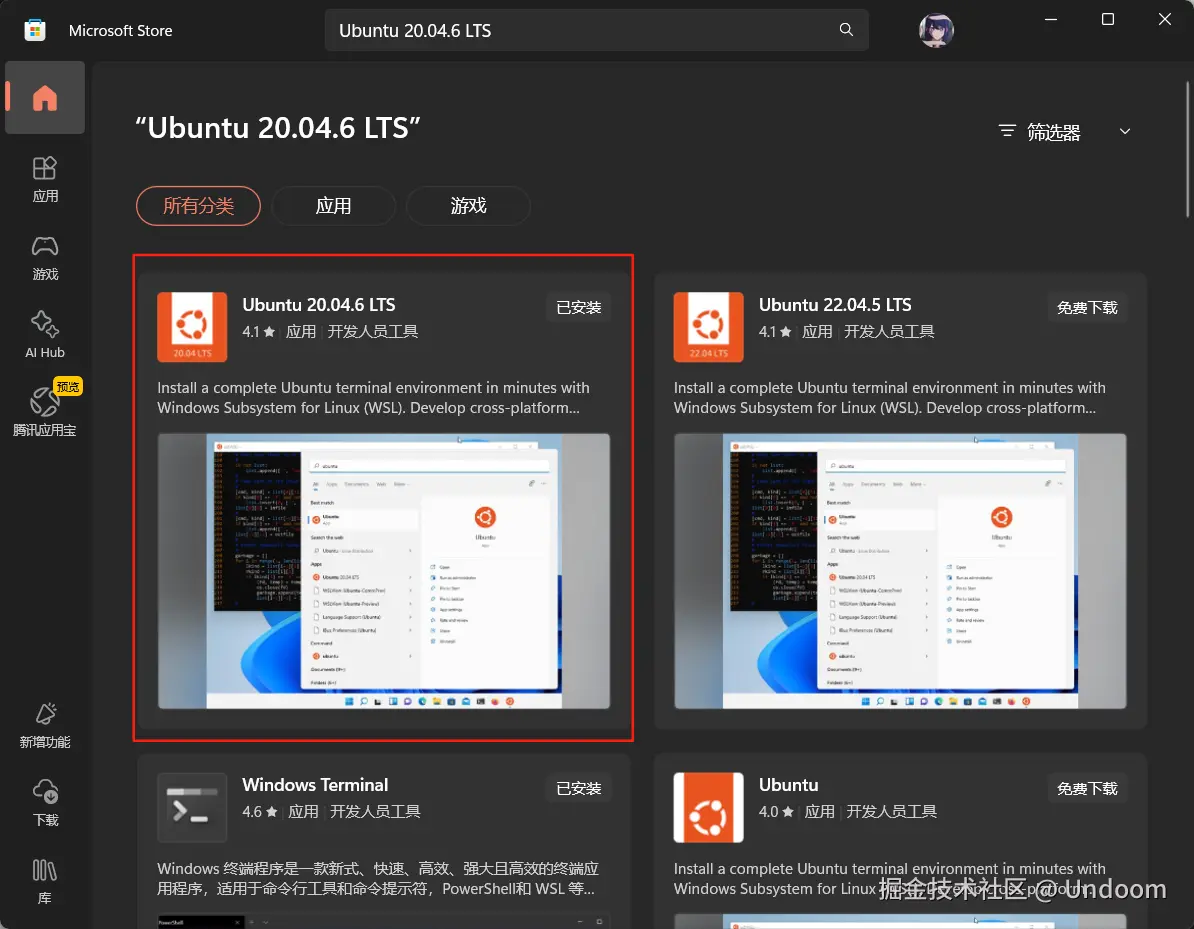Screen dimensions: 1194x929
Task: Click the vertical scrollbar on the right
Action: pos(1188,148)
